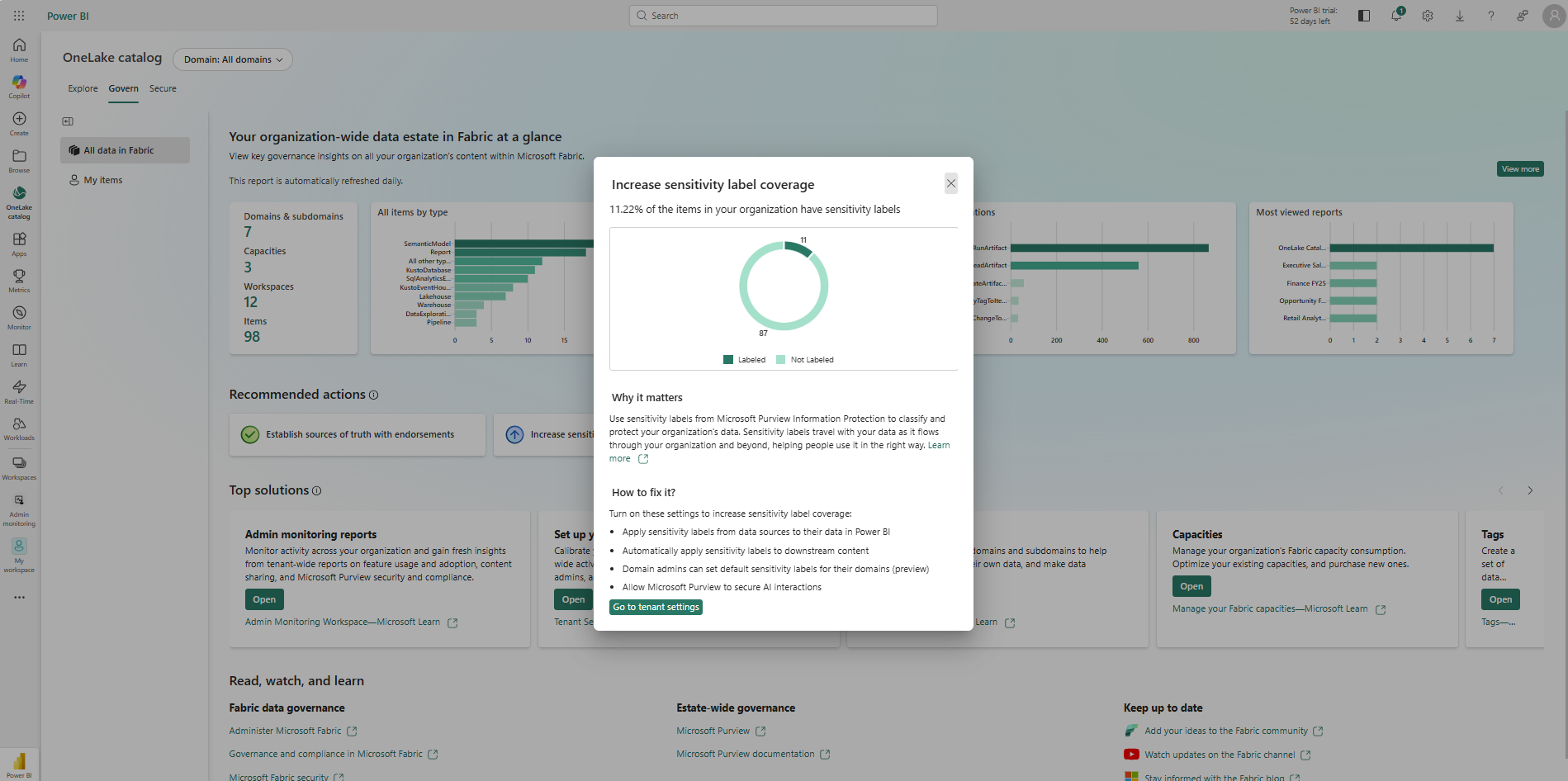Open the Admin monitoring workspace
This screenshot has width=1568, height=781.
click(19, 509)
